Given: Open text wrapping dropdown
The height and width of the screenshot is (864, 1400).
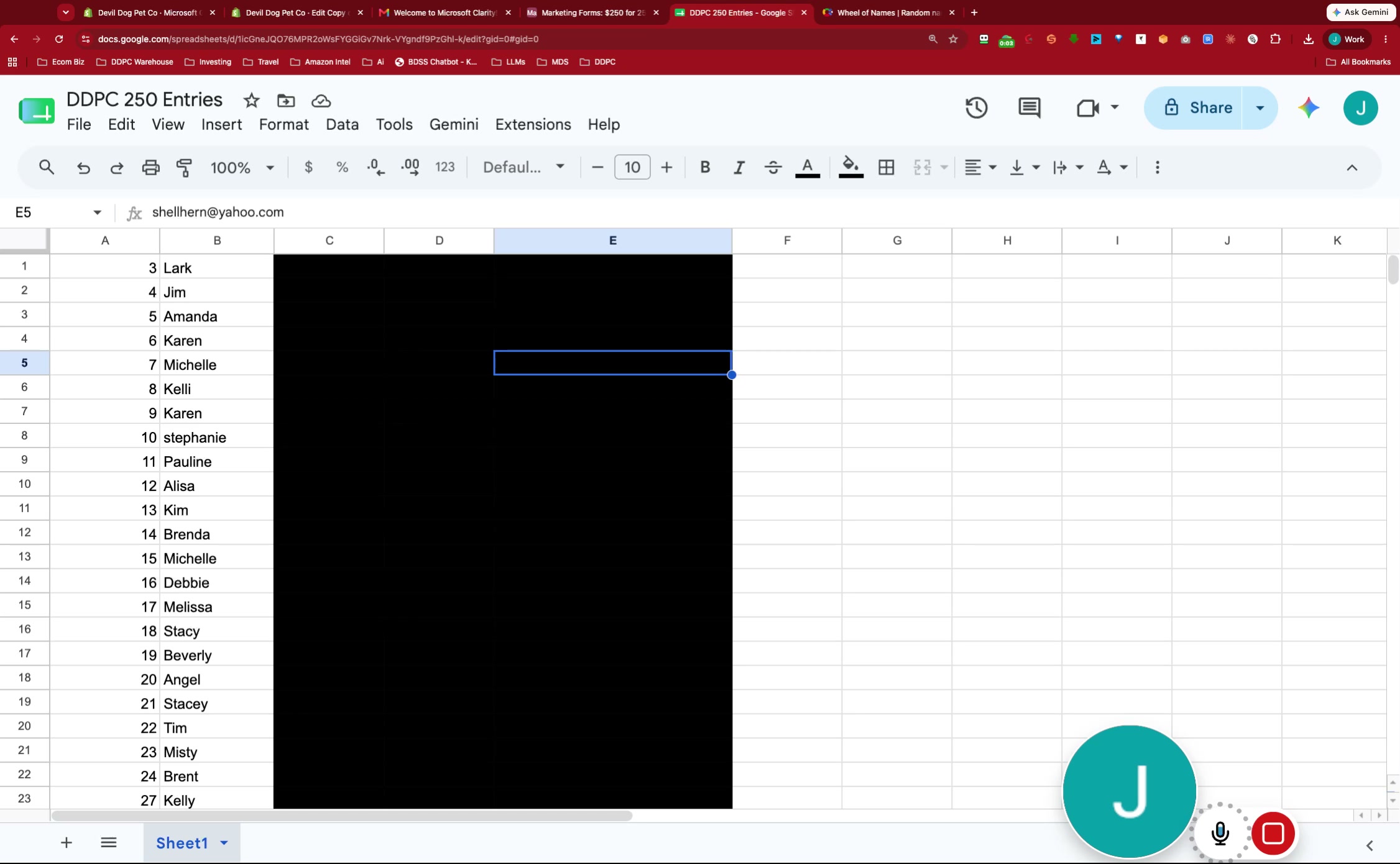Looking at the screenshot, I should coord(1068,167).
